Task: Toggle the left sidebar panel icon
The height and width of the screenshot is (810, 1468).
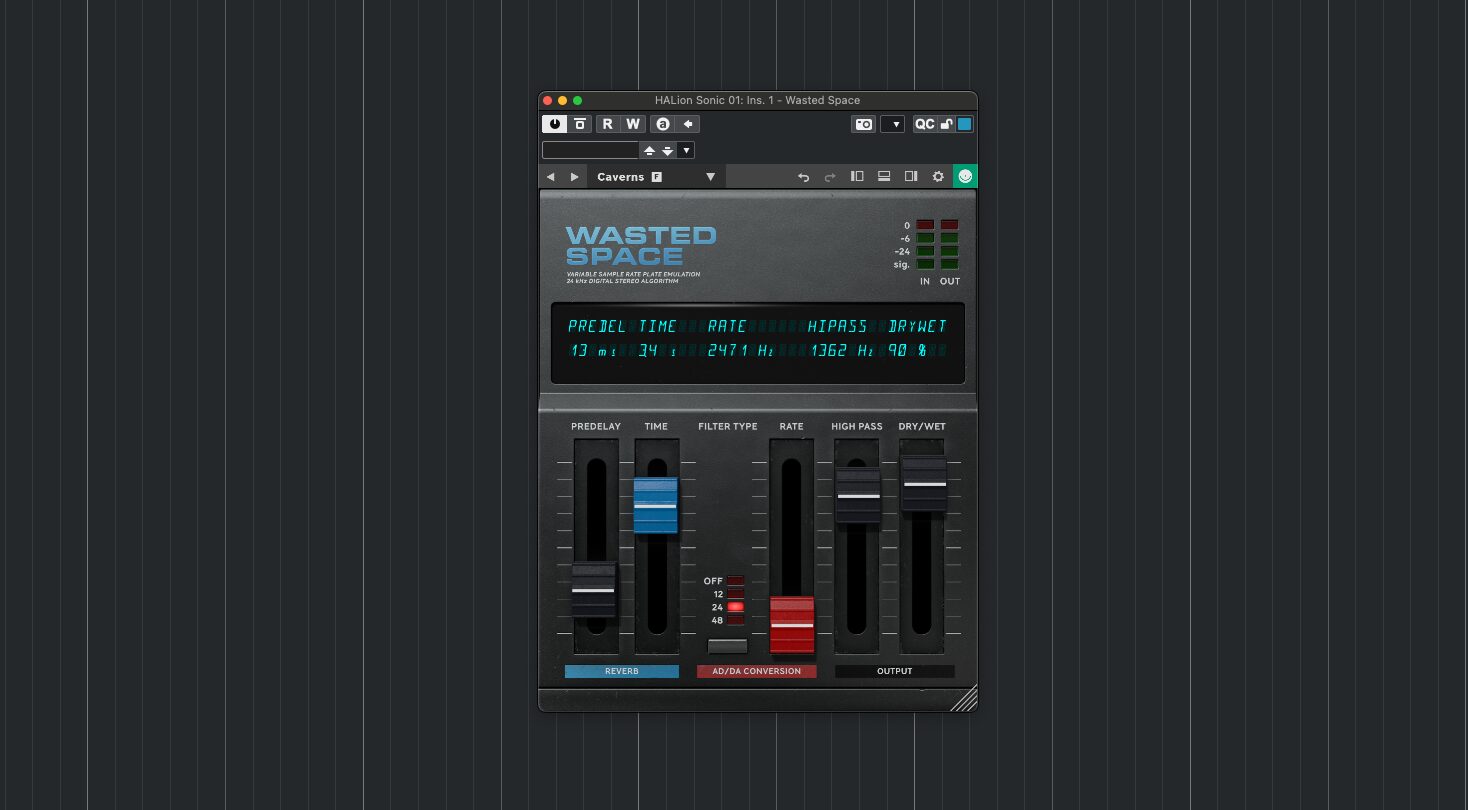Action: 857,176
